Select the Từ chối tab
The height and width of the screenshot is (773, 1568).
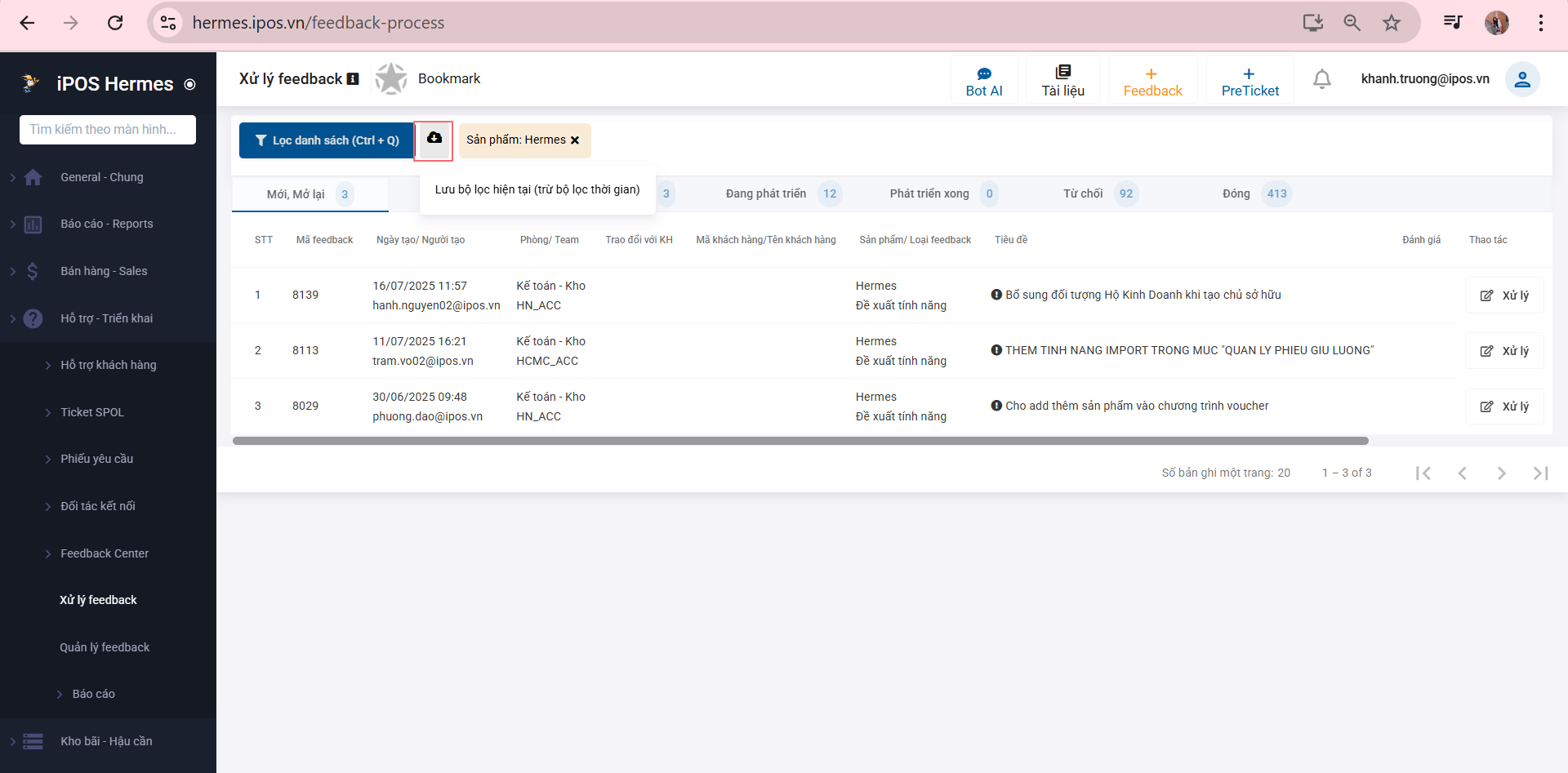[x=1099, y=194]
